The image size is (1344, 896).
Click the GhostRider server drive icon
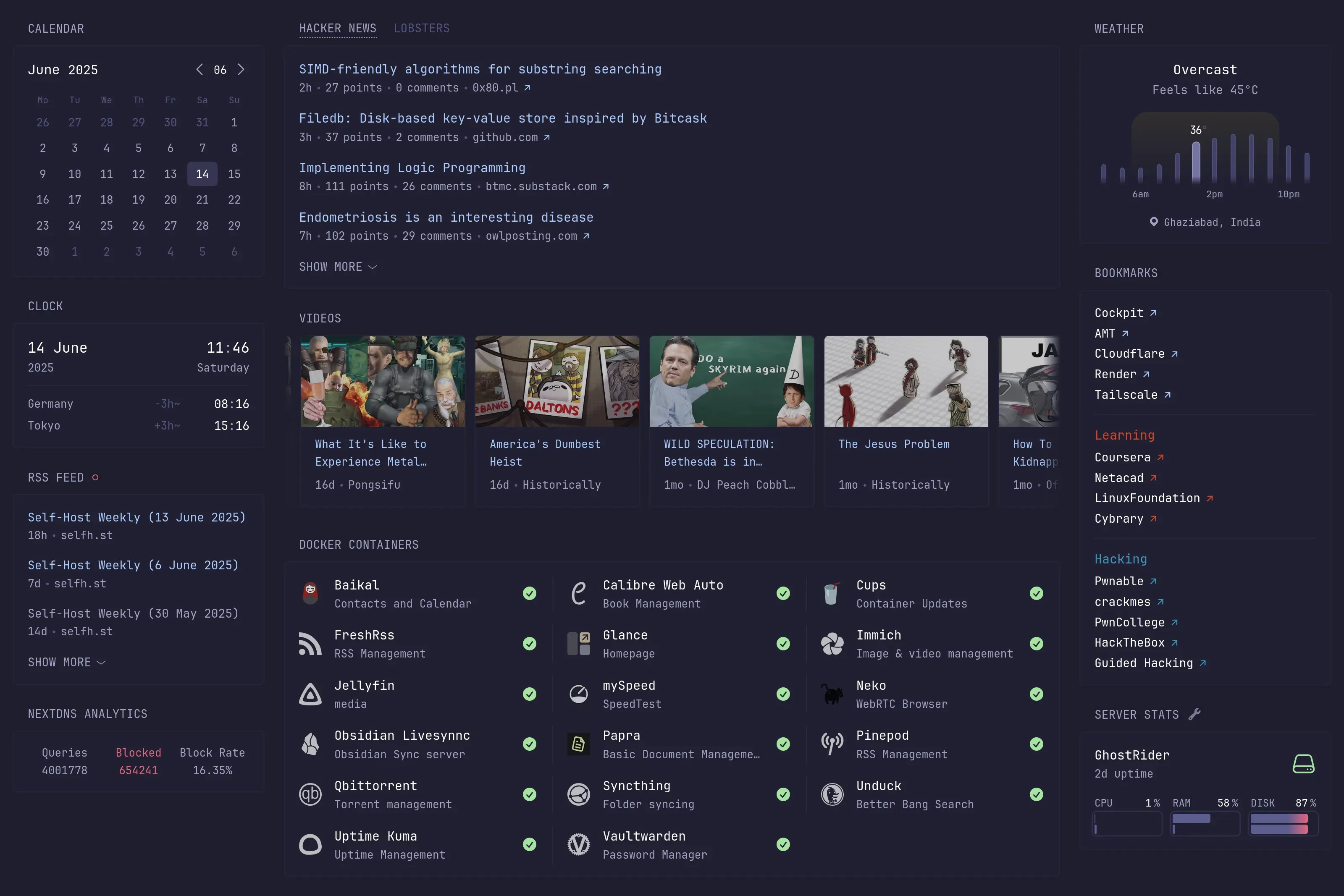(1303, 764)
